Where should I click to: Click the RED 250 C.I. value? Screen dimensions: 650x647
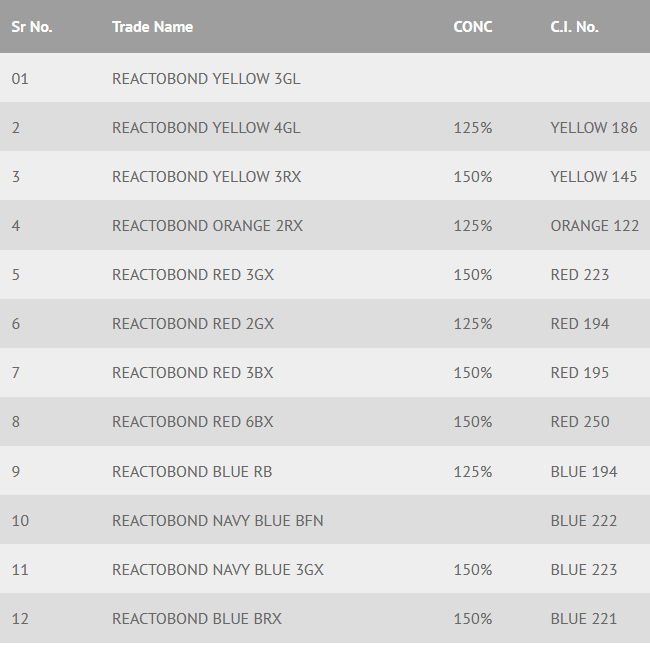(579, 422)
